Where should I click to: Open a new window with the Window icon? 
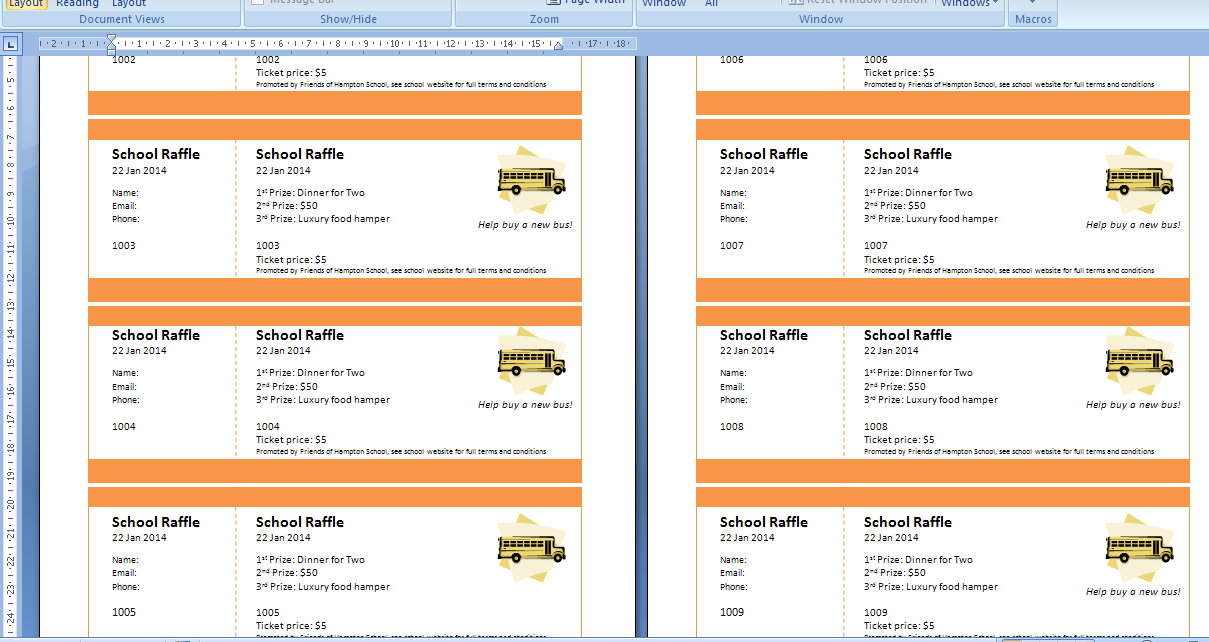click(664, 3)
